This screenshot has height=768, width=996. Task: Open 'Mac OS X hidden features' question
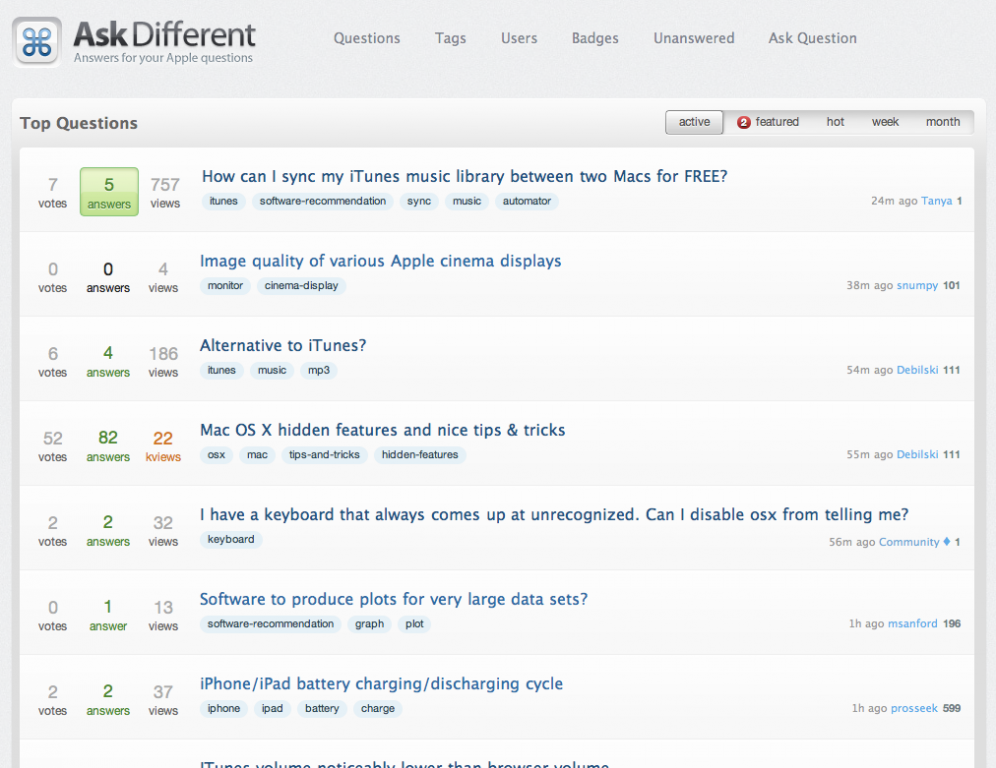382,430
